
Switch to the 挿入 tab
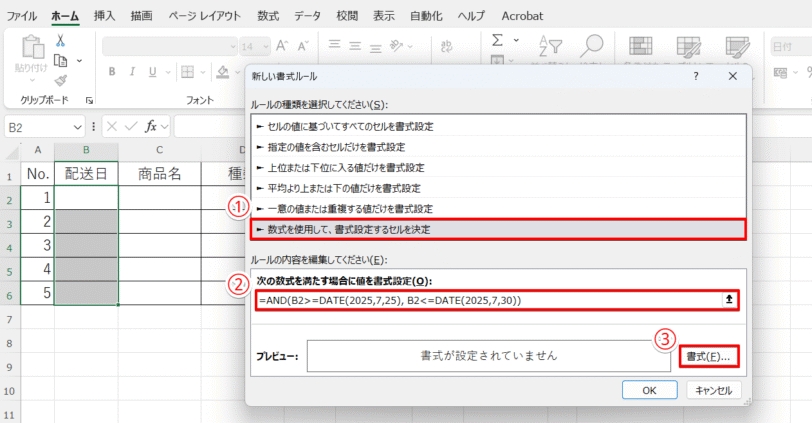(x=105, y=16)
